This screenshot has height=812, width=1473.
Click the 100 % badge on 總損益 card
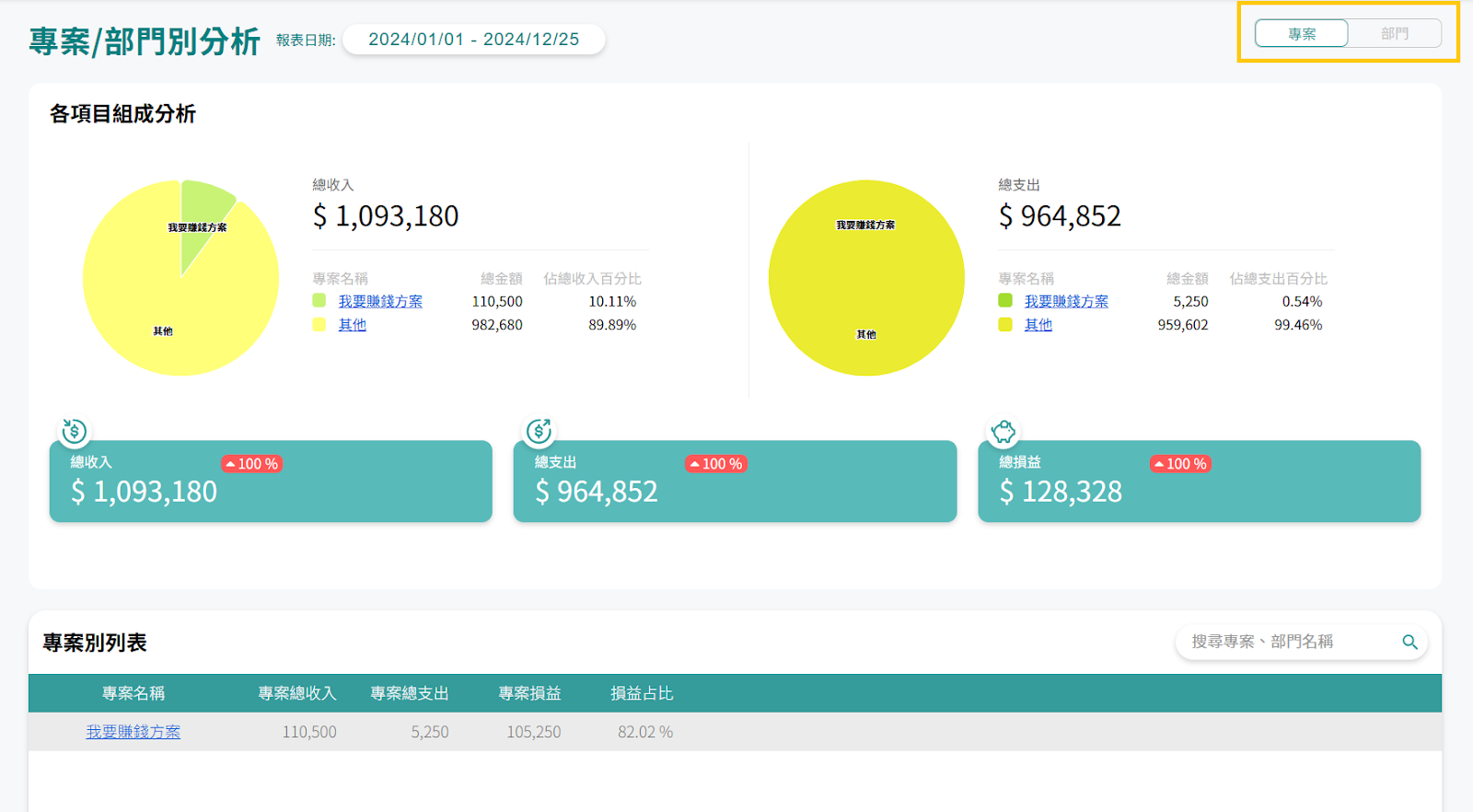pyautogui.click(x=1181, y=464)
